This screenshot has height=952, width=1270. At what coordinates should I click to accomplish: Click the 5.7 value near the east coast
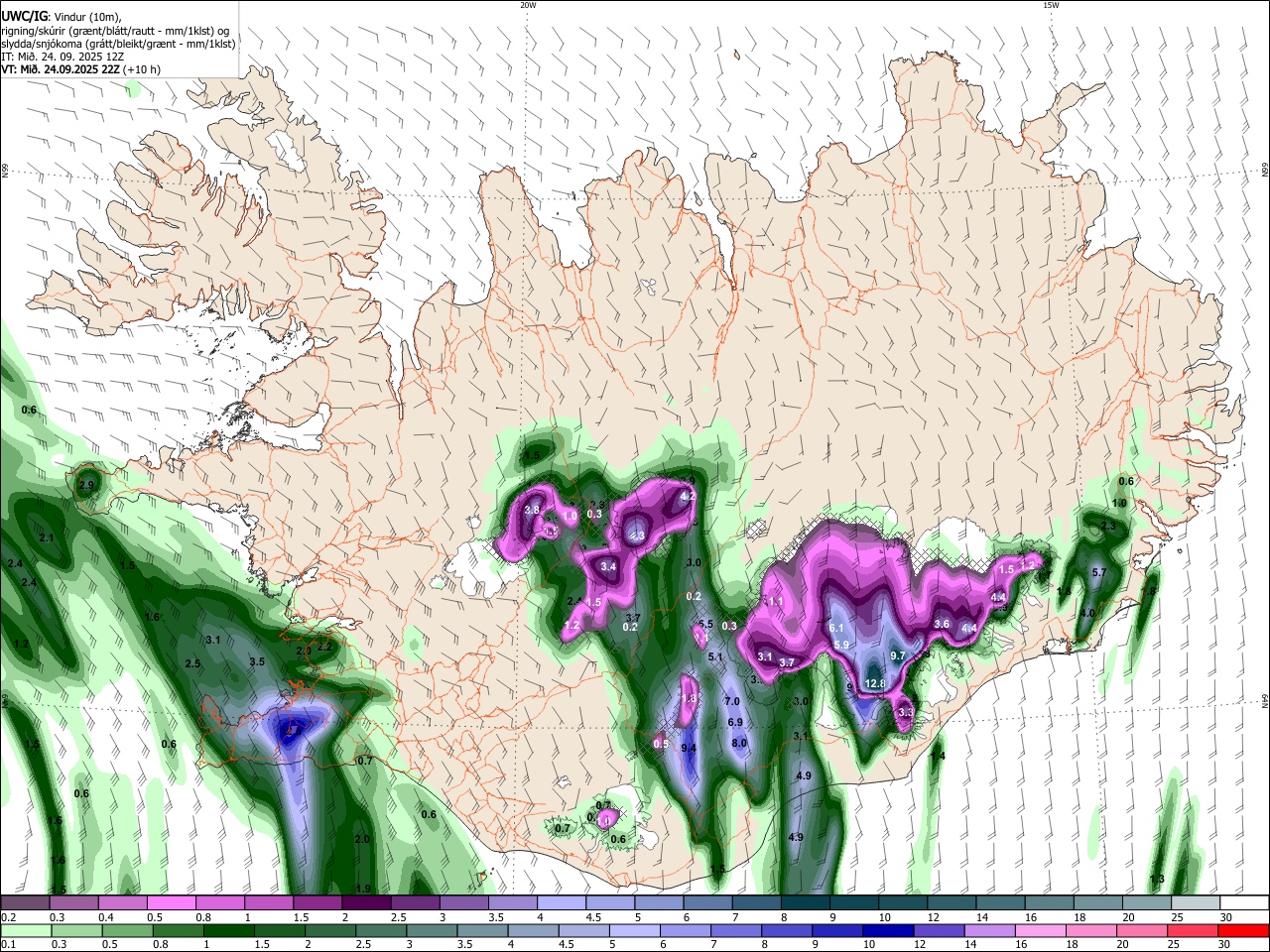click(x=1098, y=573)
